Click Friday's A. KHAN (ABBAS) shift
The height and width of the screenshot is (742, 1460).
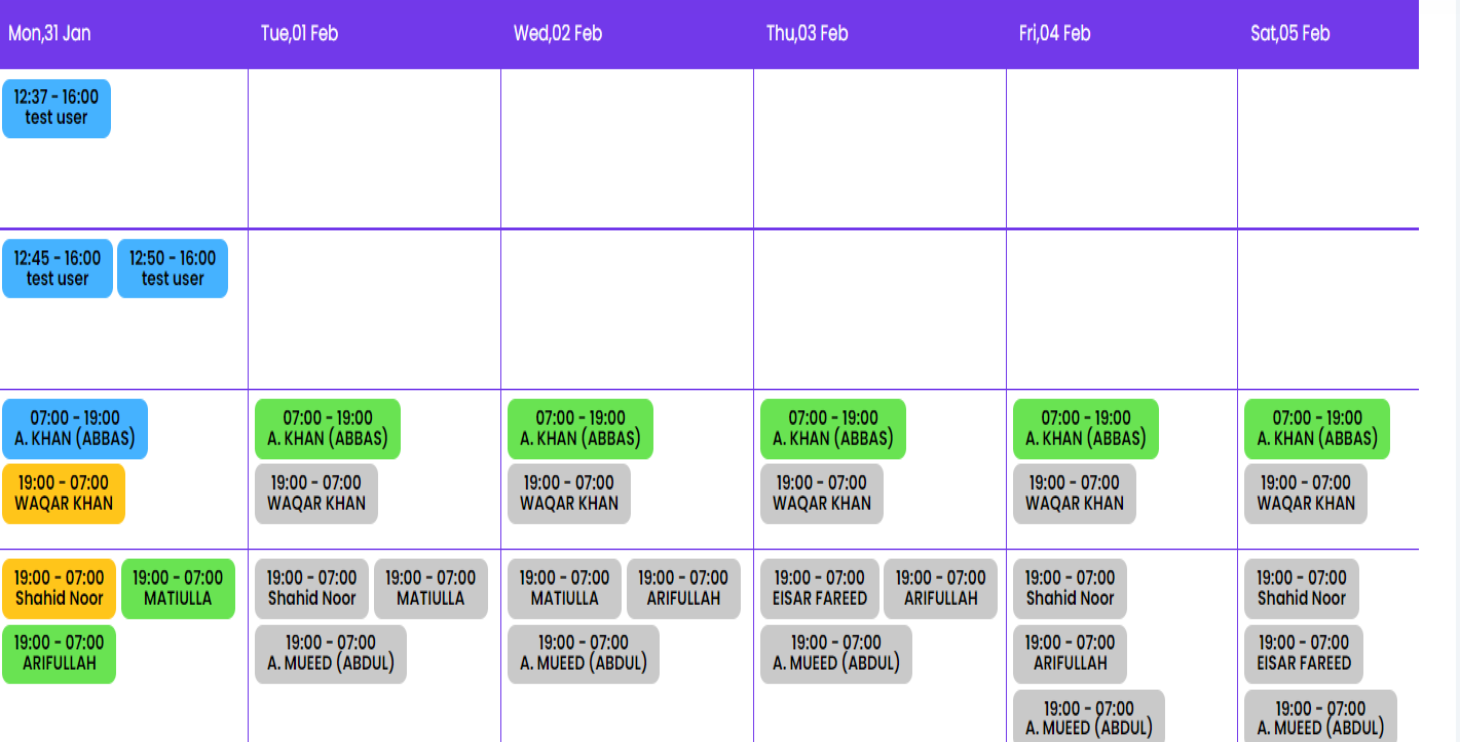[x=1086, y=429]
